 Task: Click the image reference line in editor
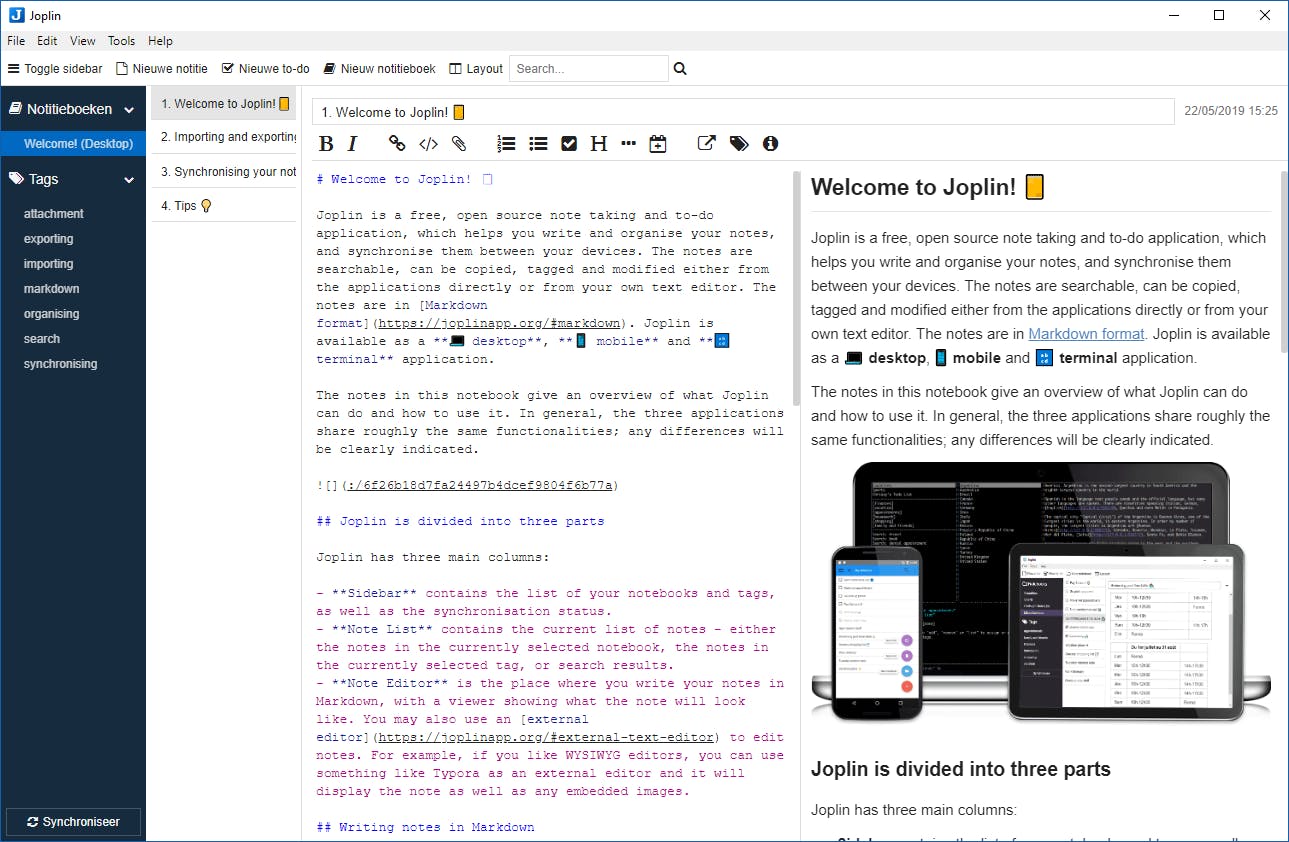click(x=467, y=485)
